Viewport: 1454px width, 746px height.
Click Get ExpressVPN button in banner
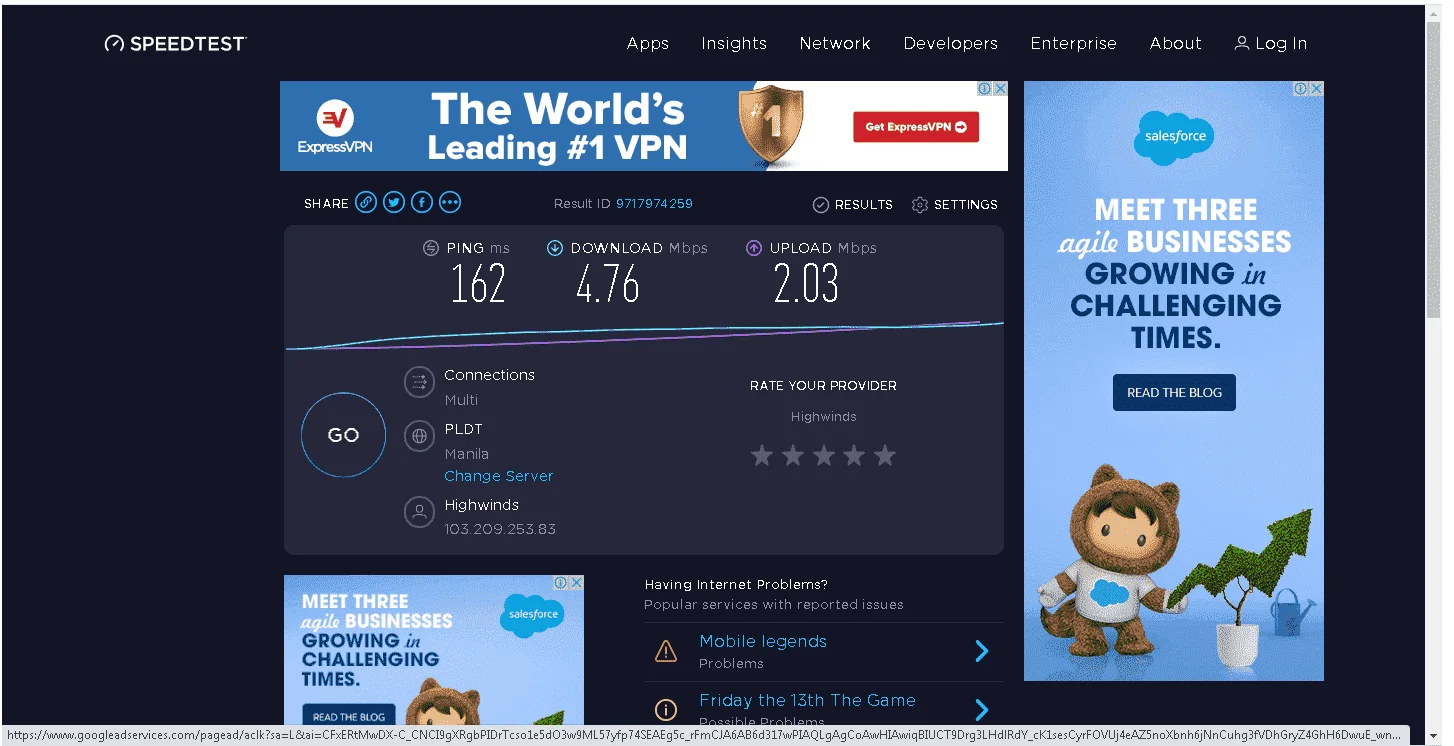[x=916, y=127]
